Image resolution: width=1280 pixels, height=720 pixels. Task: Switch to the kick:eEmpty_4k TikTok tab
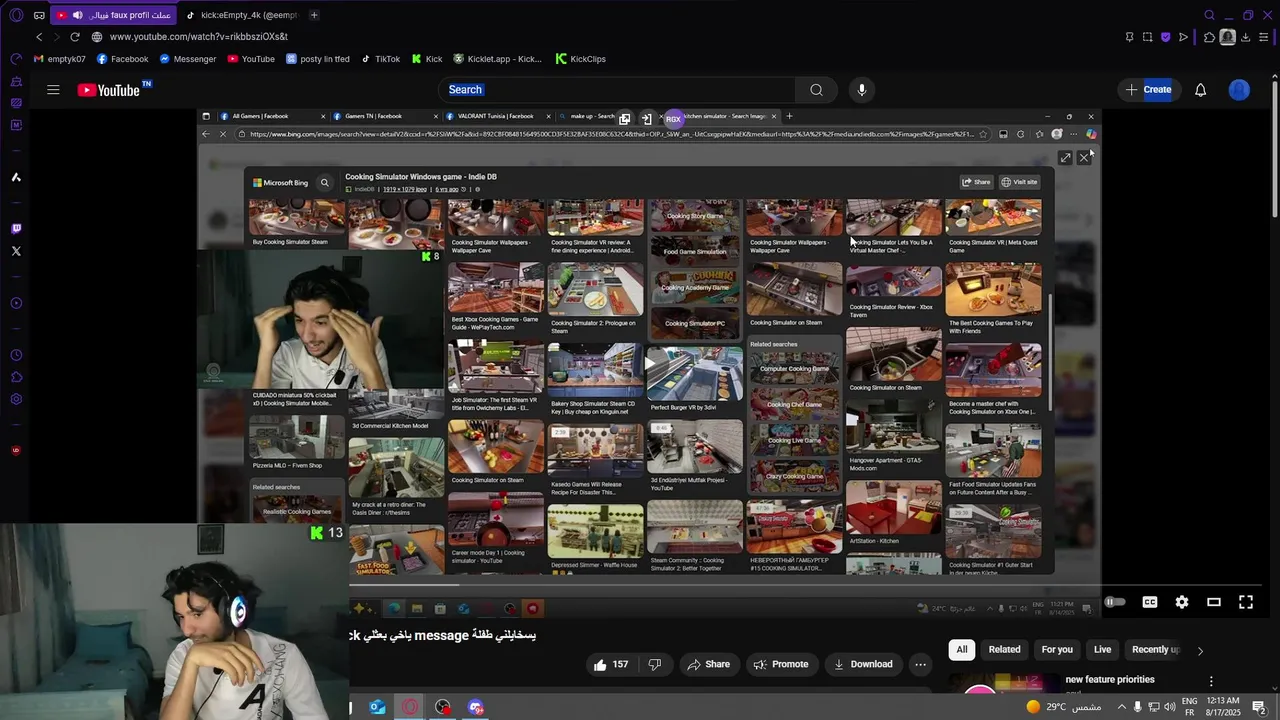tap(242, 15)
